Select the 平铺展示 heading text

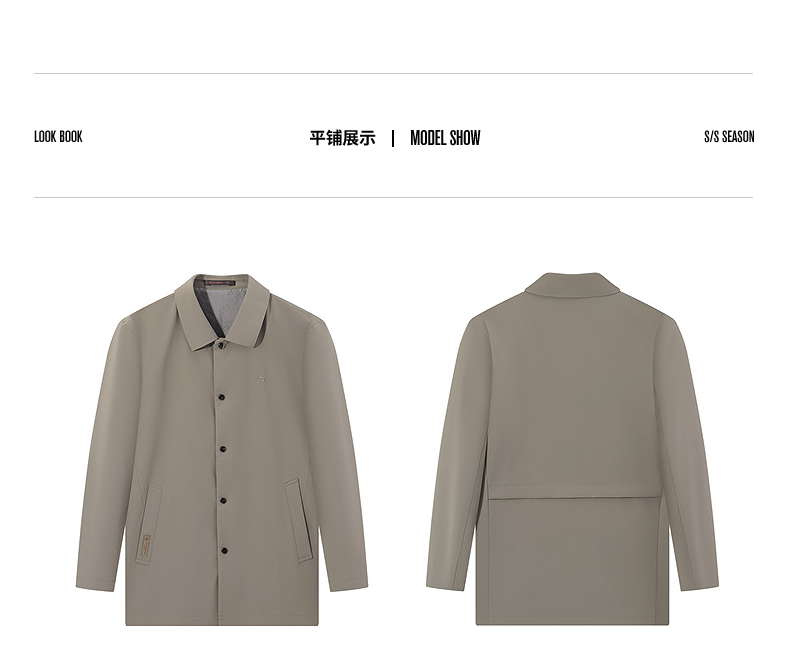[343, 138]
